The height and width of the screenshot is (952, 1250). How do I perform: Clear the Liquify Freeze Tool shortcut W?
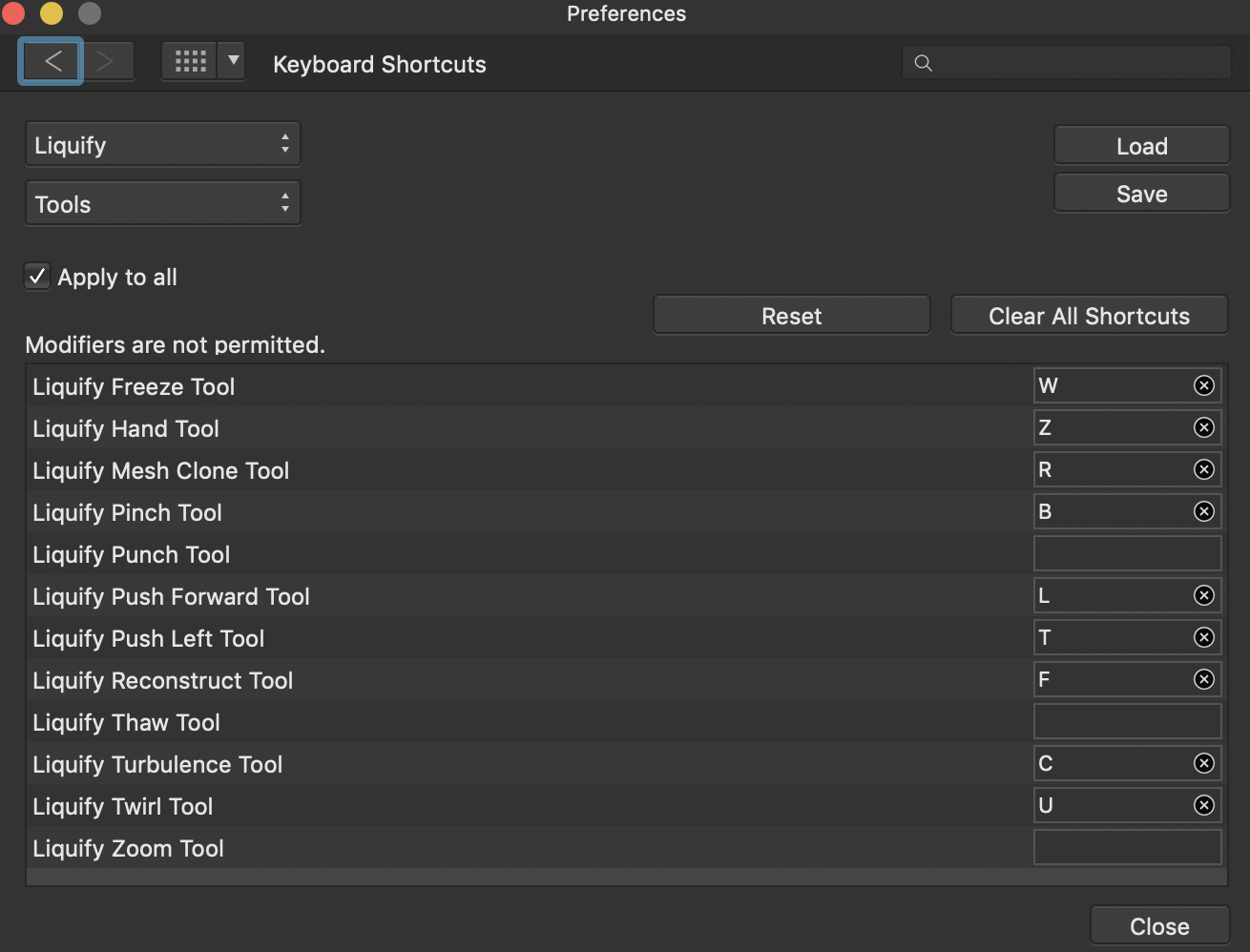coord(1204,385)
